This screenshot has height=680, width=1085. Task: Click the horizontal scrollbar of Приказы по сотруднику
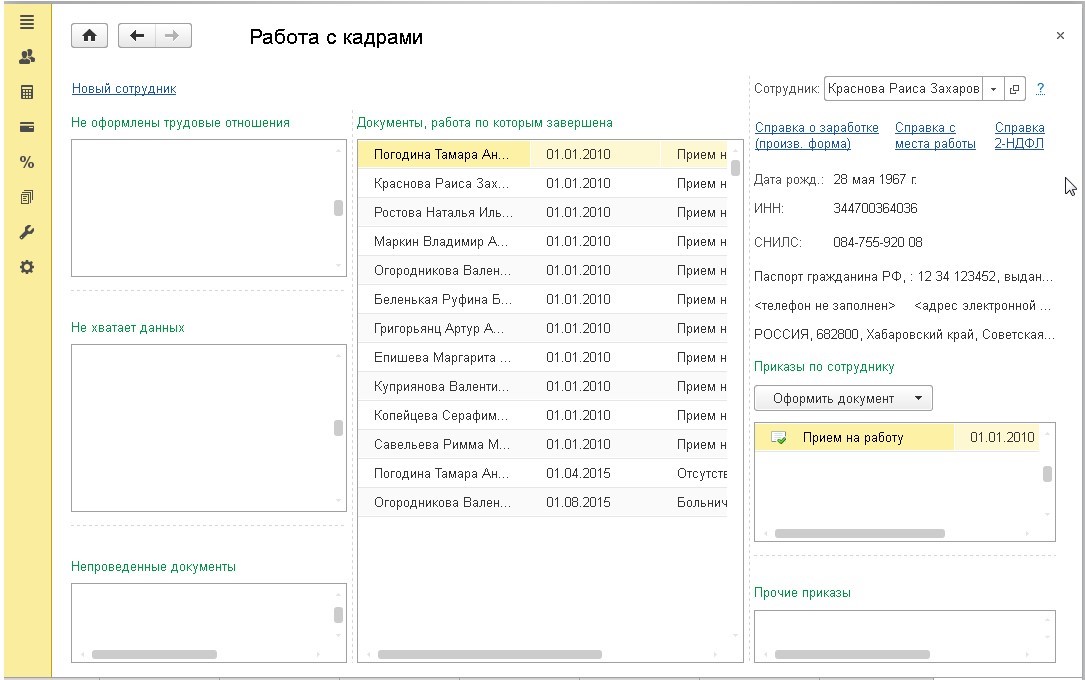[x=859, y=534]
